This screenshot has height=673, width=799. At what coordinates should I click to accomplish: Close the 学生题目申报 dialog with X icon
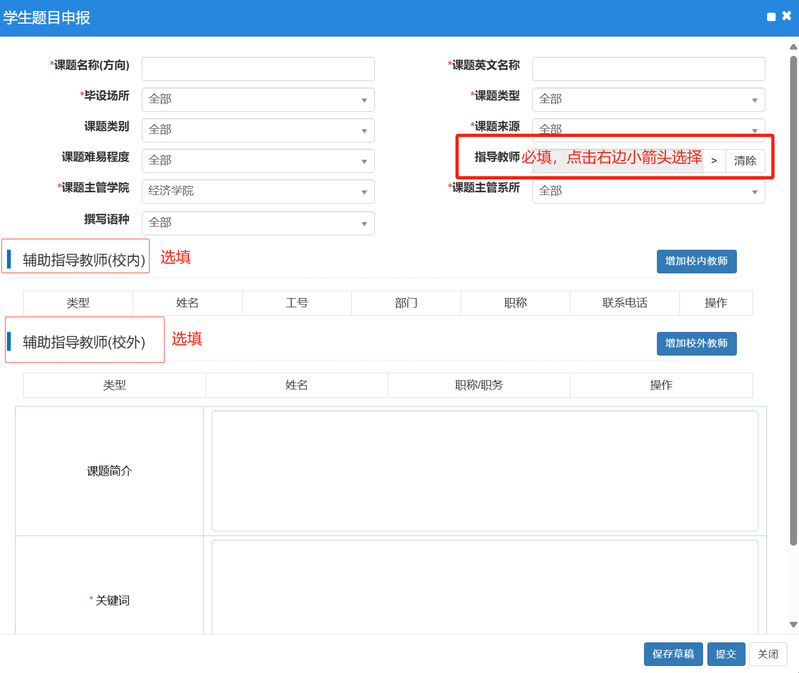click(x=786, y=17)
